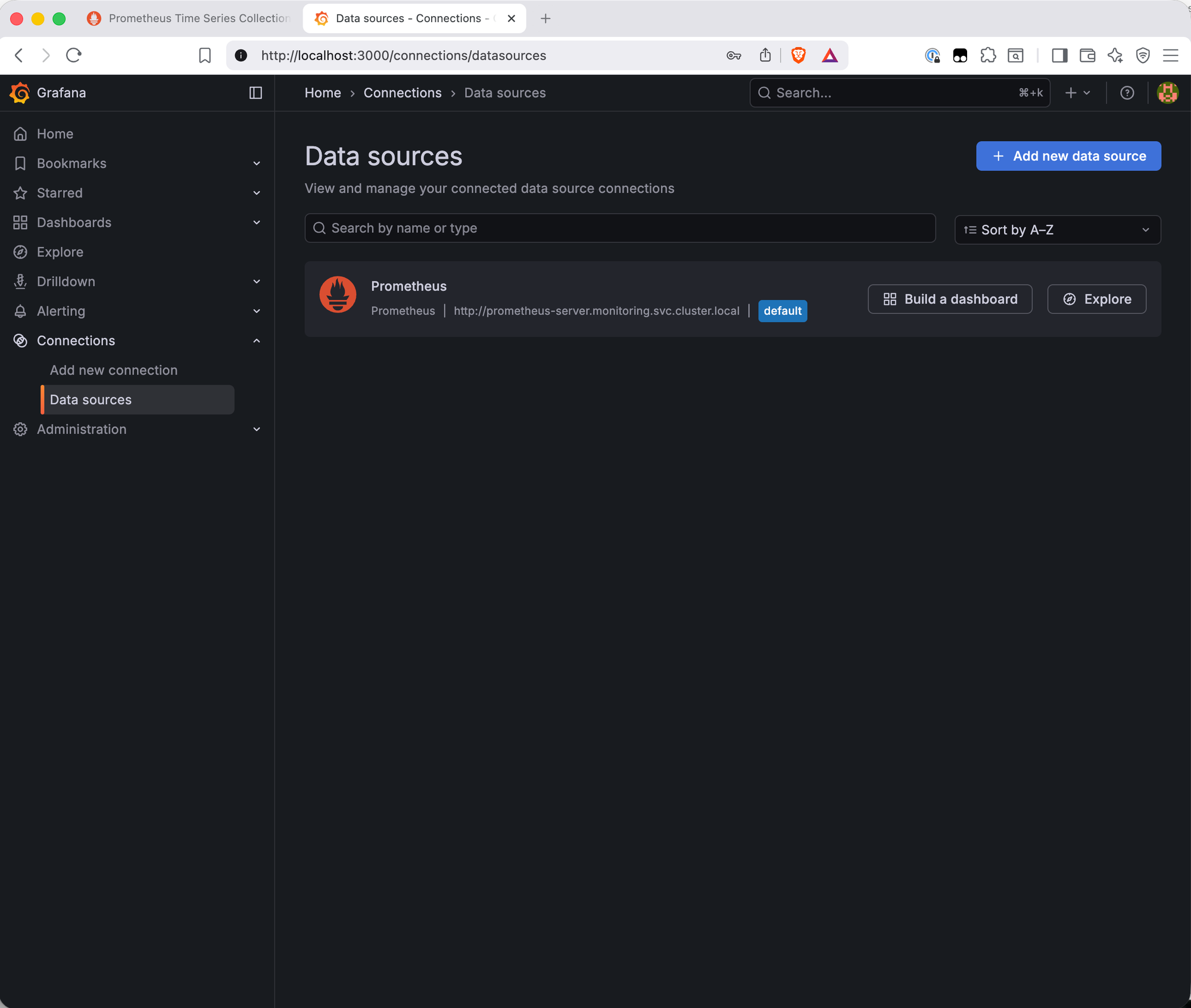Click the Alerting bell icon
This screenshot has width=1191, height=1008.
(20, 311)
